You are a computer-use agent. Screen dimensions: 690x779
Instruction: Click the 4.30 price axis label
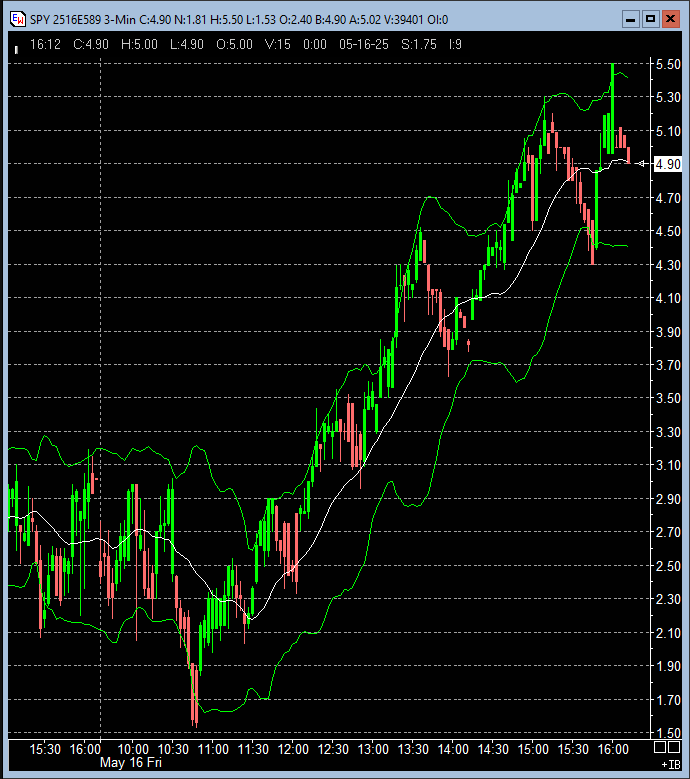(x=668, y=265)
